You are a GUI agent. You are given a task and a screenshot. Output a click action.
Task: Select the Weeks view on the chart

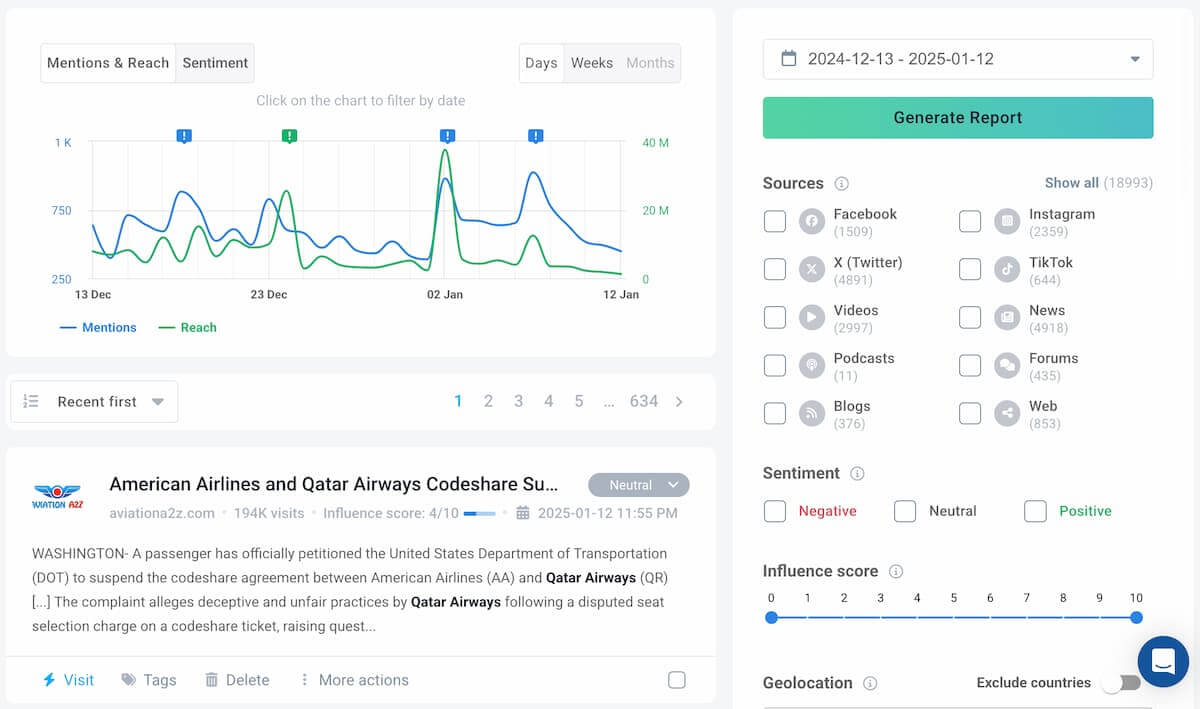592,62
